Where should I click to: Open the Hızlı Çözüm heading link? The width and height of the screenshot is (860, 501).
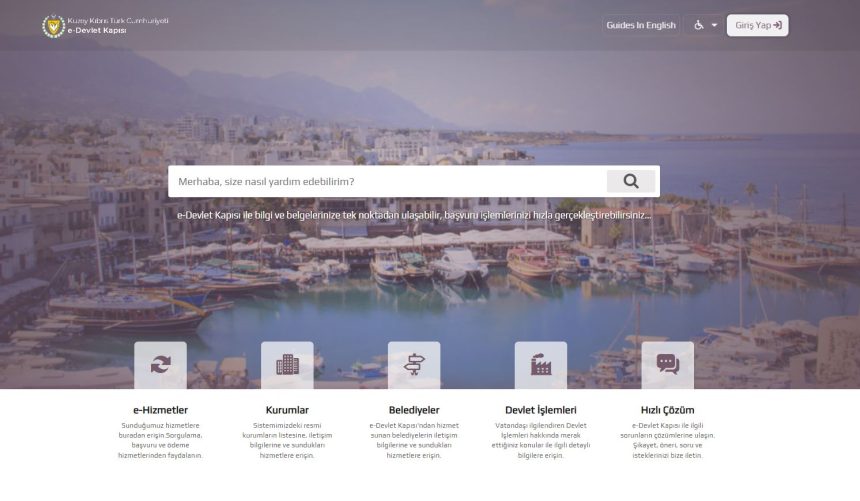point(667,410)
